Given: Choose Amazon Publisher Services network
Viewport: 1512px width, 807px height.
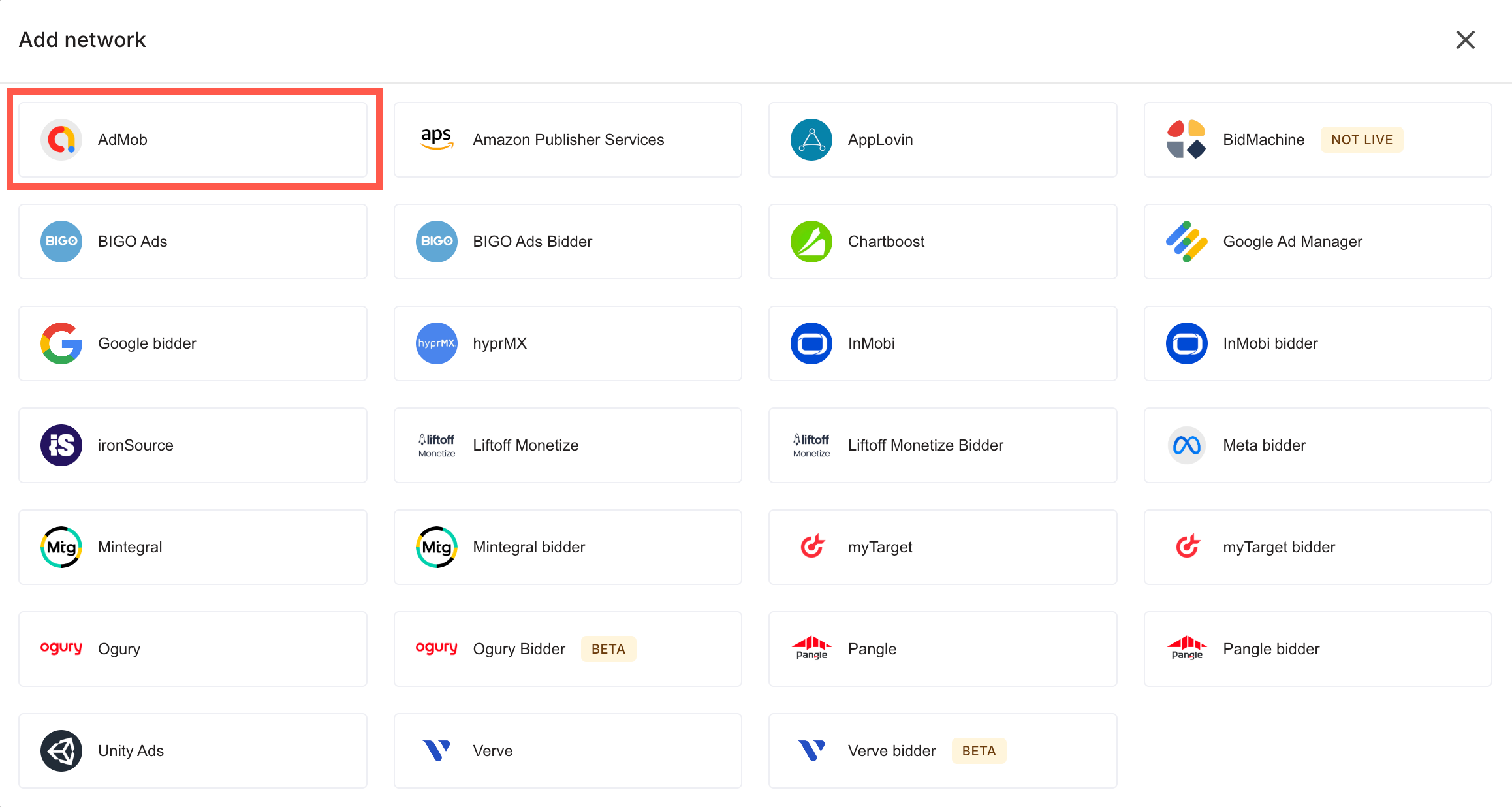Looking at the screenshot, I should coord(569,140).
